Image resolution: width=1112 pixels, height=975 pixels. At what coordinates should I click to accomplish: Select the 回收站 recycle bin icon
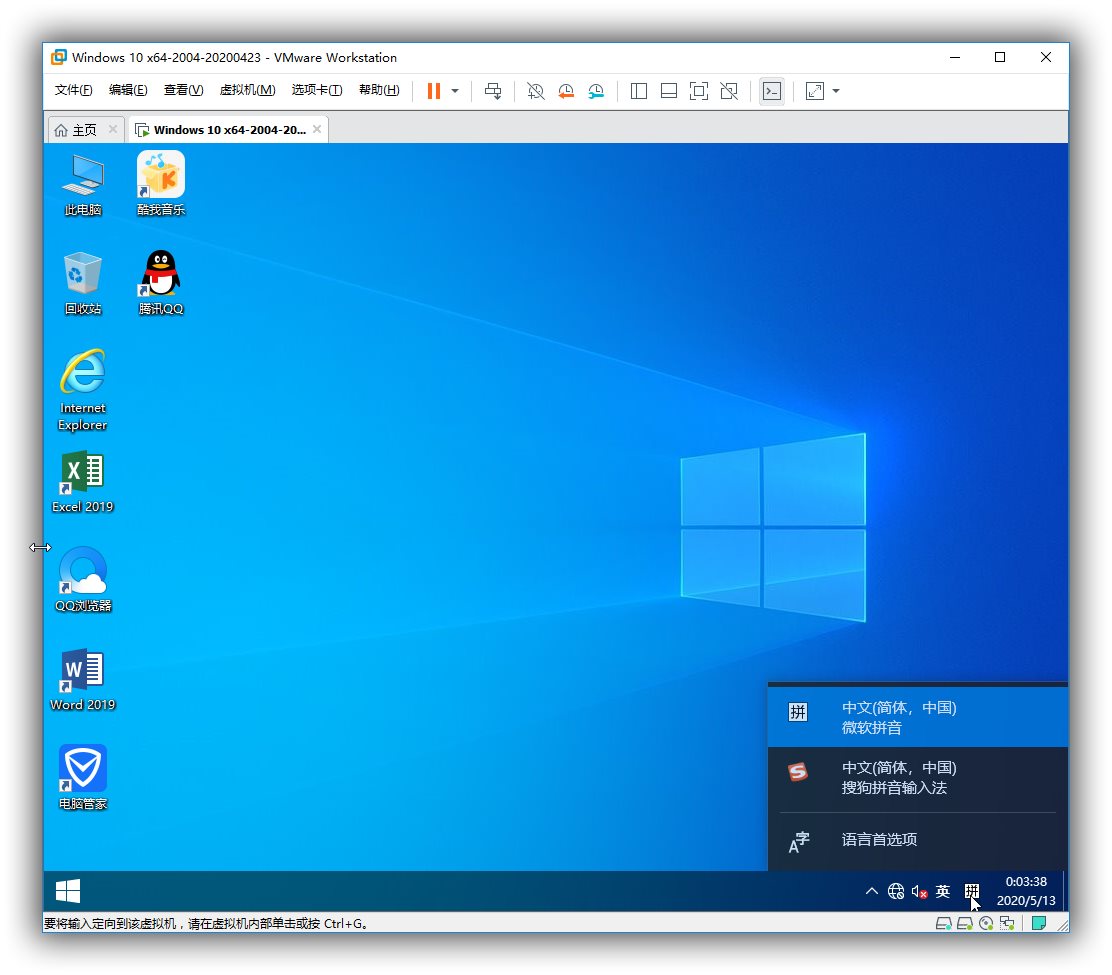[x=83, y=284]
